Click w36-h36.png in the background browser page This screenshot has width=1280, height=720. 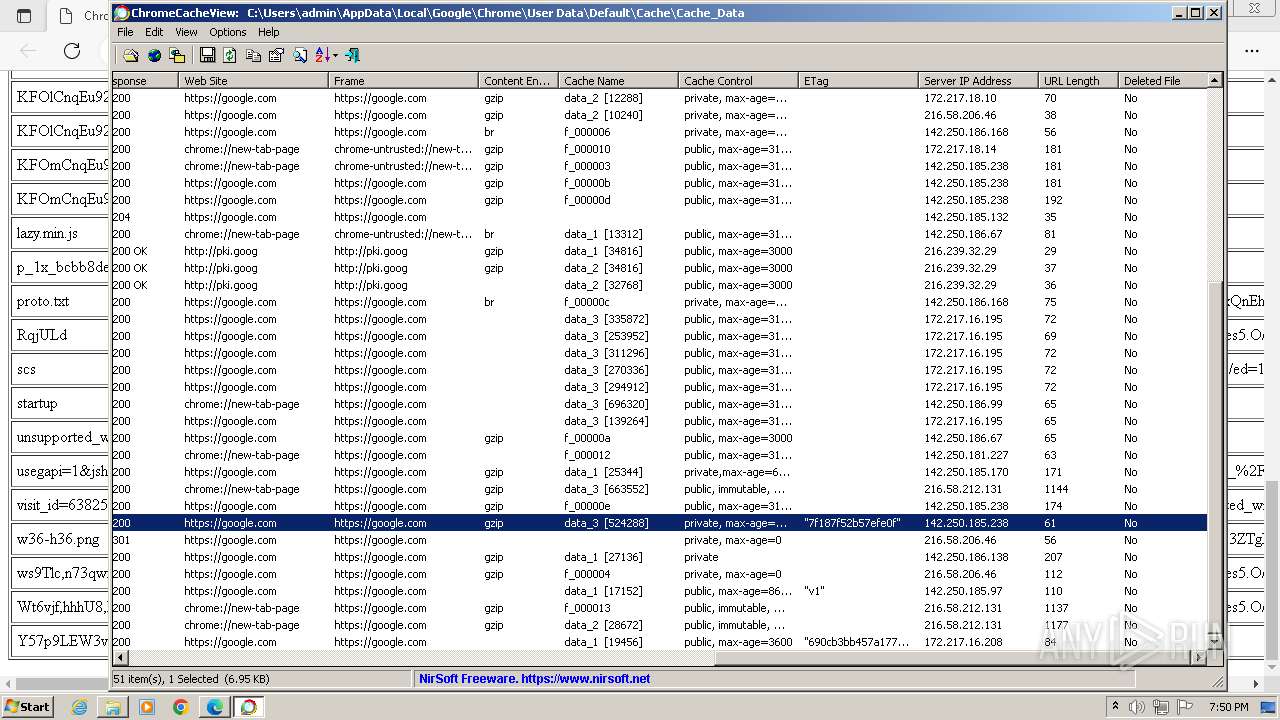pyautogui.click(x=58, y=539)
